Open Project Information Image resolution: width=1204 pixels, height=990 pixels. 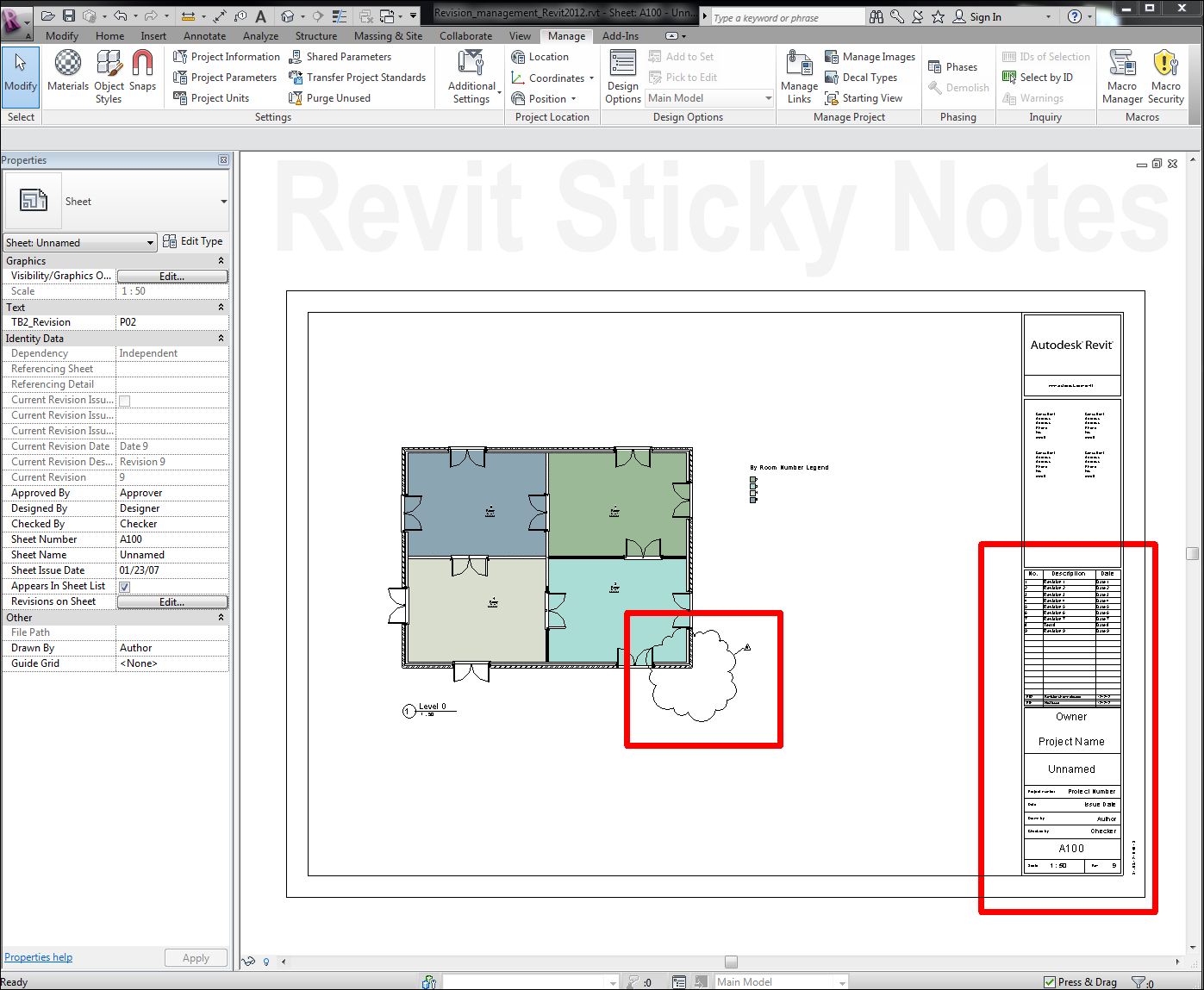tap(227, 57)
